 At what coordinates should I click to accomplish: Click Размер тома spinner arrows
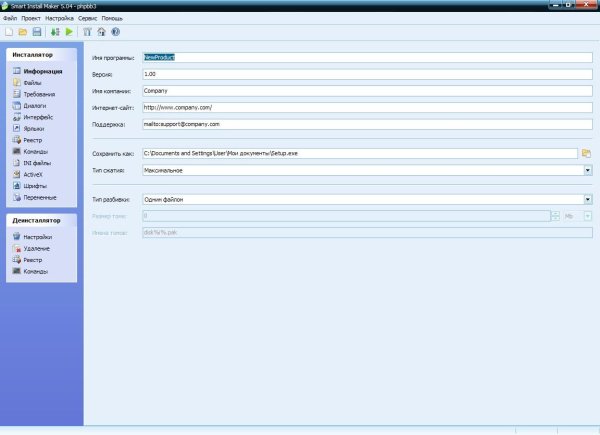555,216
